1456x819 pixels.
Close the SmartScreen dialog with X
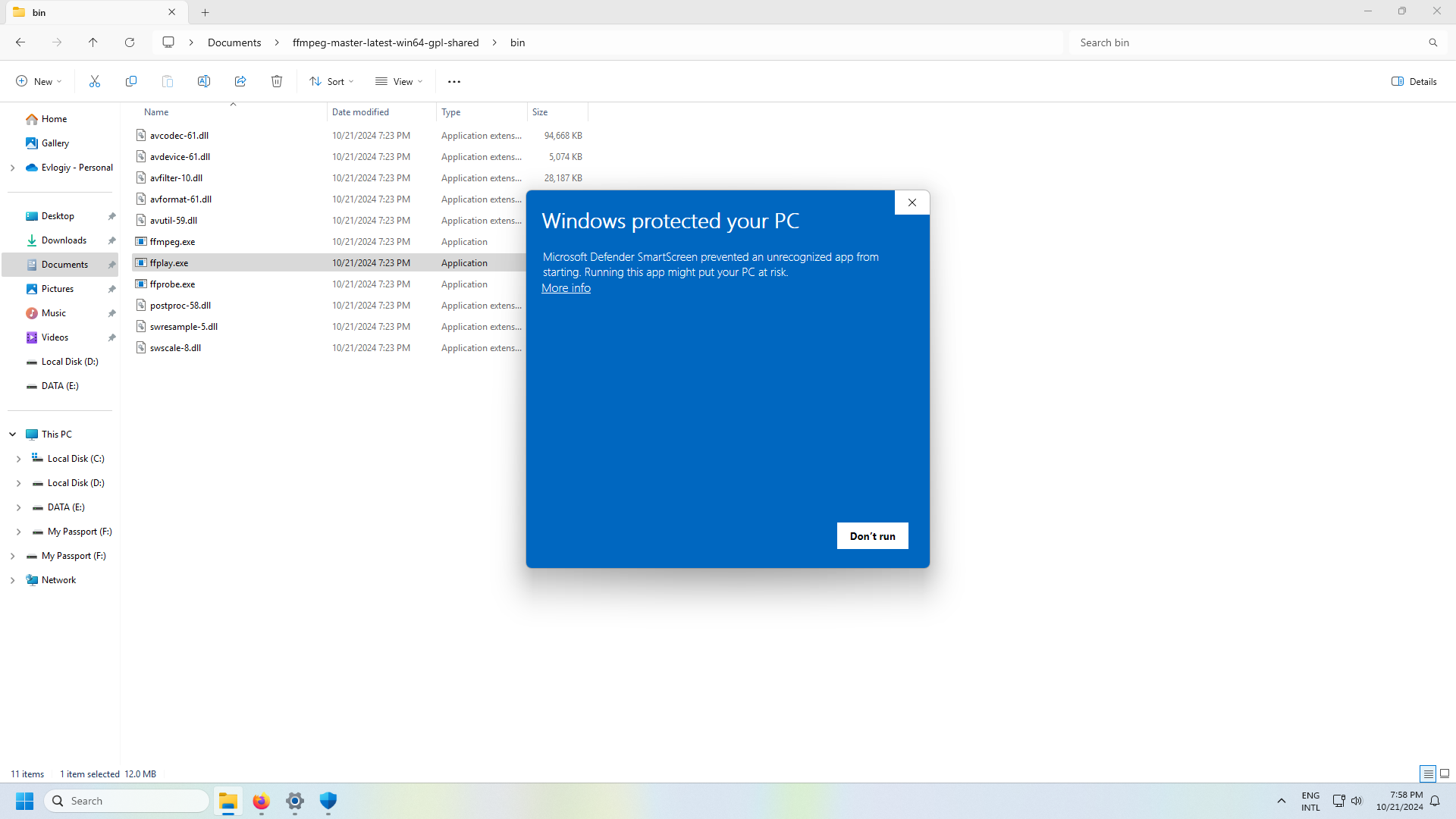coord(912,202)
